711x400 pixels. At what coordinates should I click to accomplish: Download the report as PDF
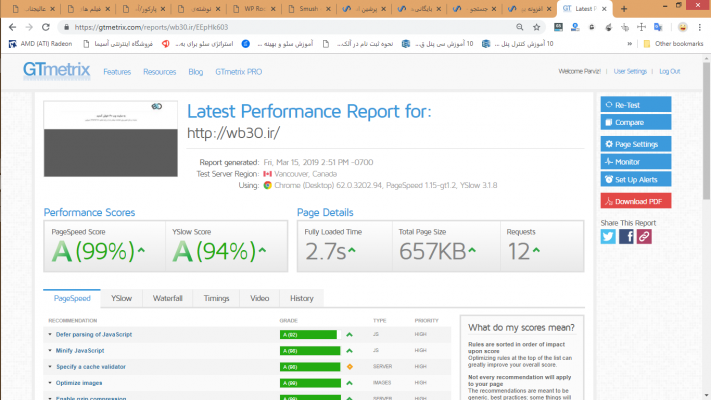pyautogui.click(x=636, y=201)
